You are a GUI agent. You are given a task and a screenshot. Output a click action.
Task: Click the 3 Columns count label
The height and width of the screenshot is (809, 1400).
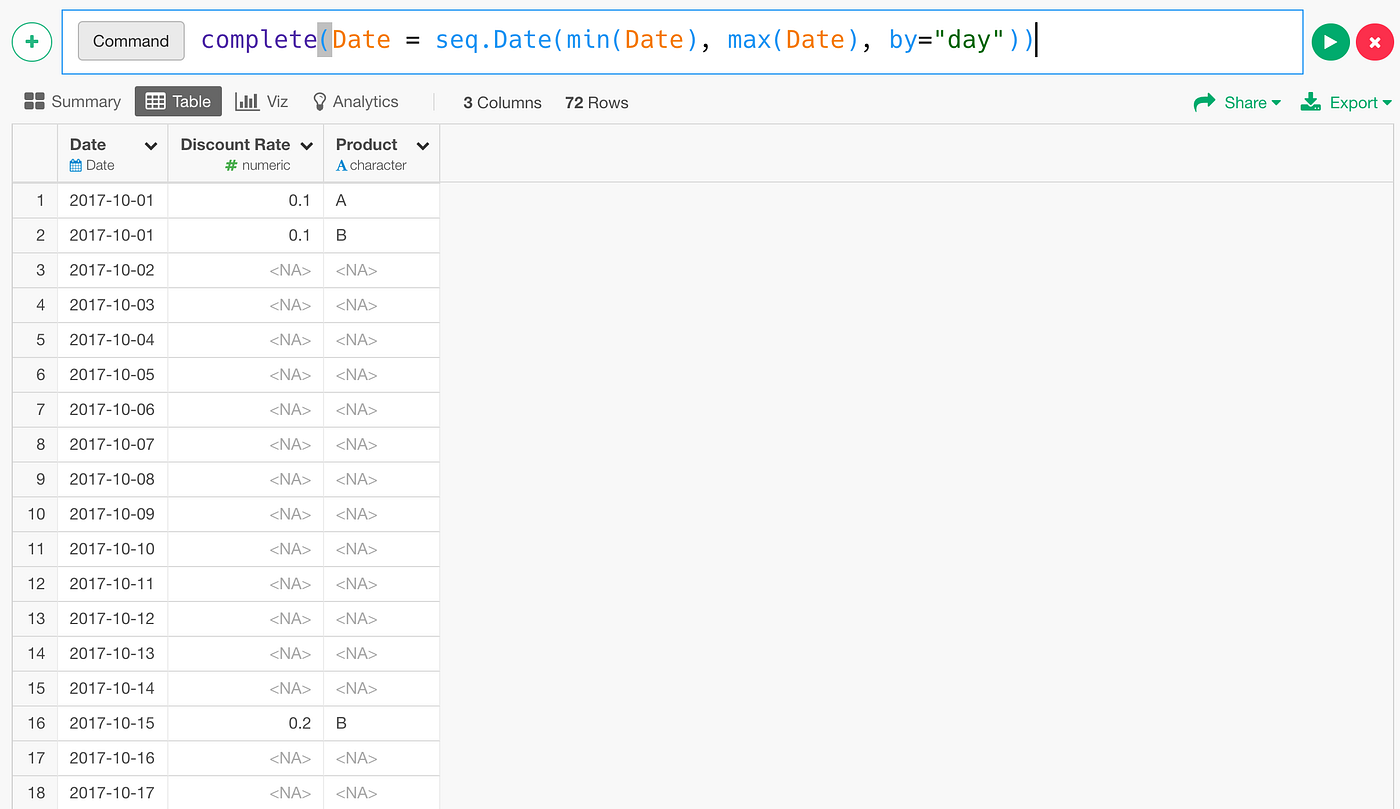pos(502,102)
